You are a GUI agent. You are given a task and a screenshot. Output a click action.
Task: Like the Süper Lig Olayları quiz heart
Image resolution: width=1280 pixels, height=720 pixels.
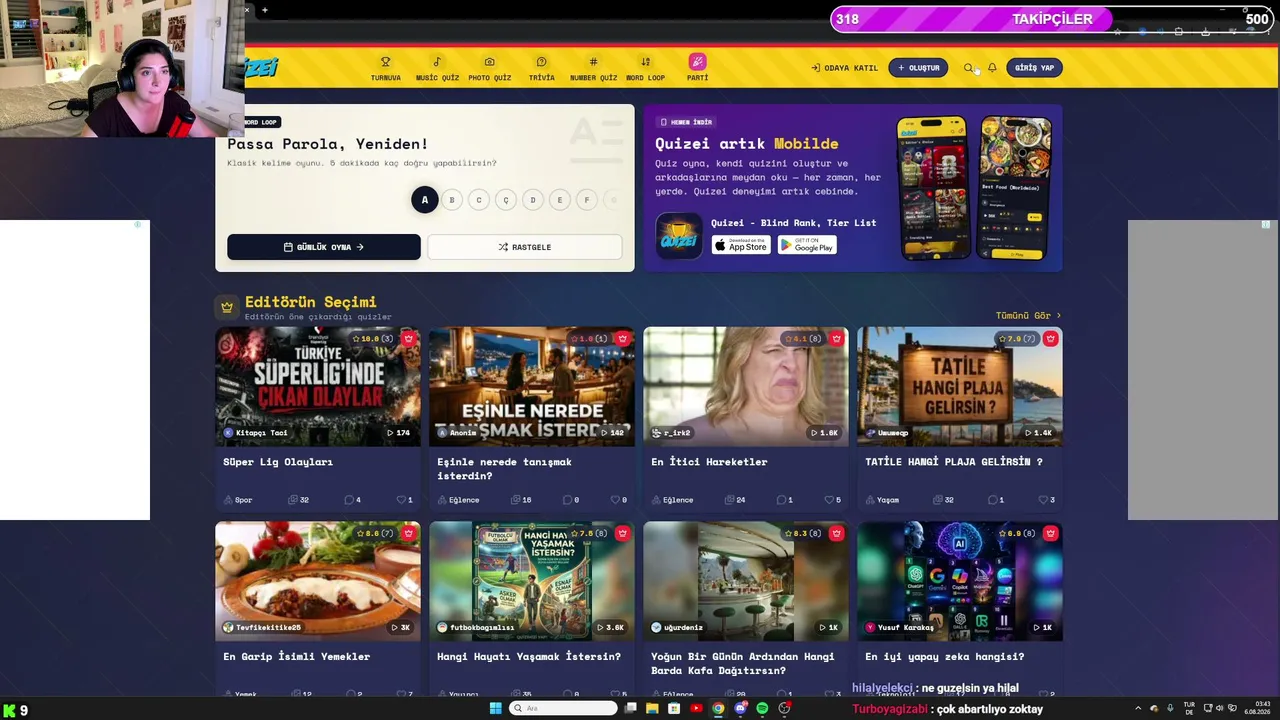(x=401, y=500)
